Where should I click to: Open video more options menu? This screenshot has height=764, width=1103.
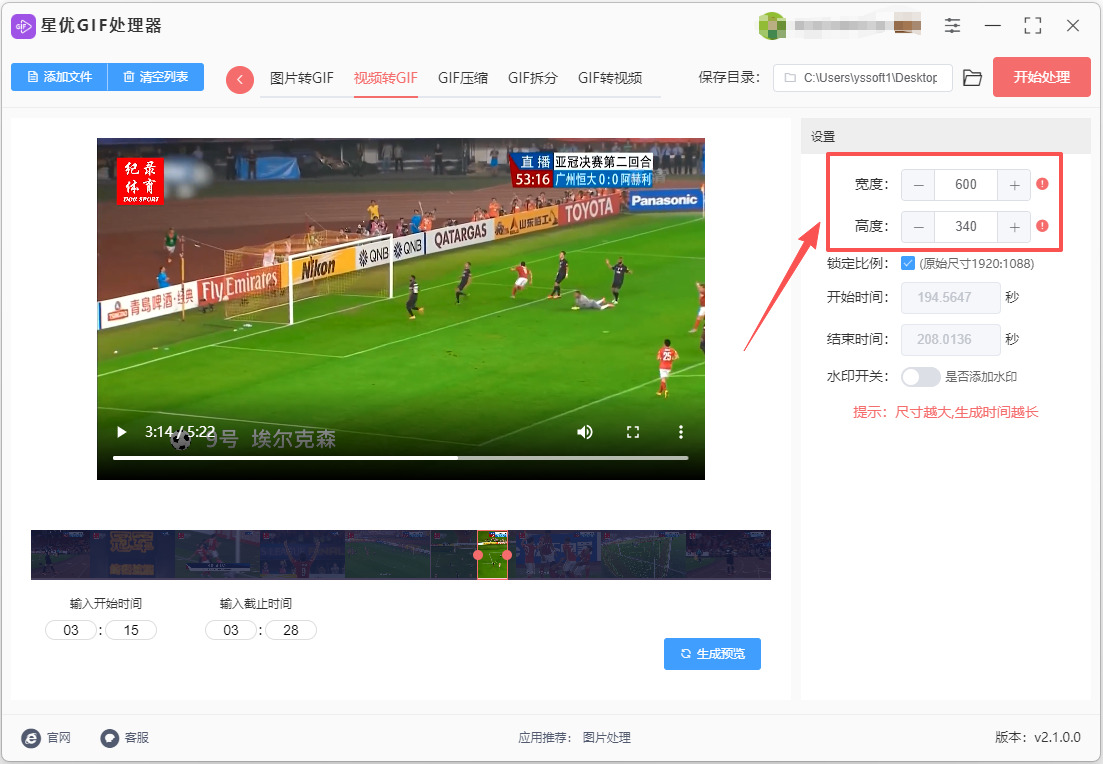click(x=680, y=432)
